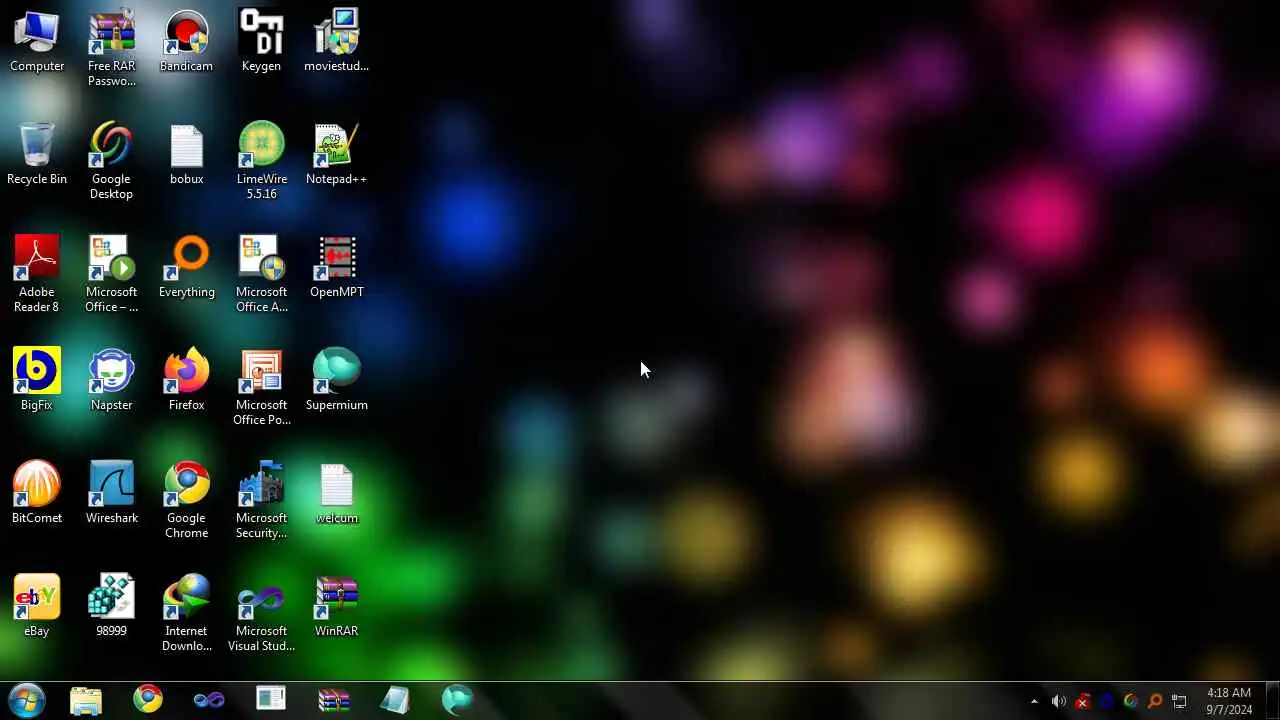Image resolution: width=1280 pixels, height=720 pixels.
Task: Select the WinRAR desktop shortcut
Action: coord(336,606)
